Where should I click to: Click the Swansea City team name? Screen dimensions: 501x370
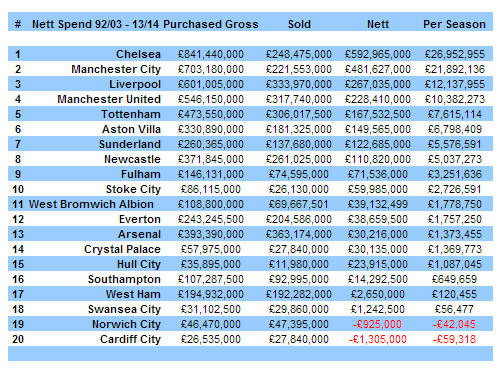coord(124,309)
